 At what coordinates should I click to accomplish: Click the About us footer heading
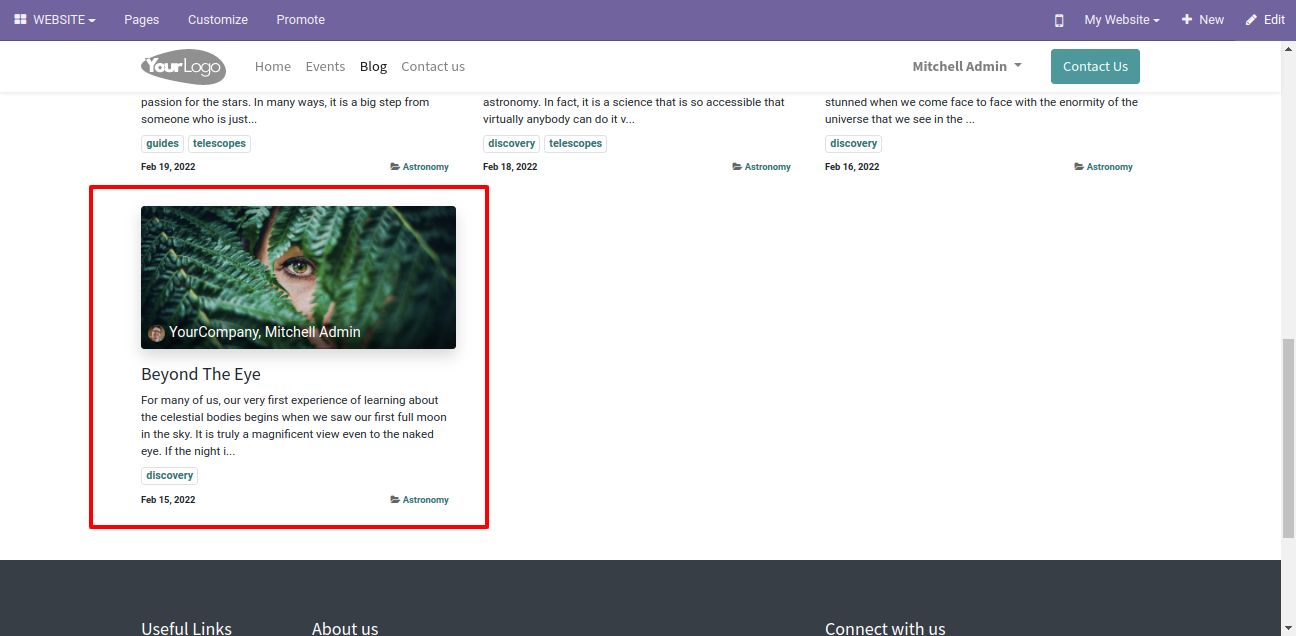coord(345,628)
